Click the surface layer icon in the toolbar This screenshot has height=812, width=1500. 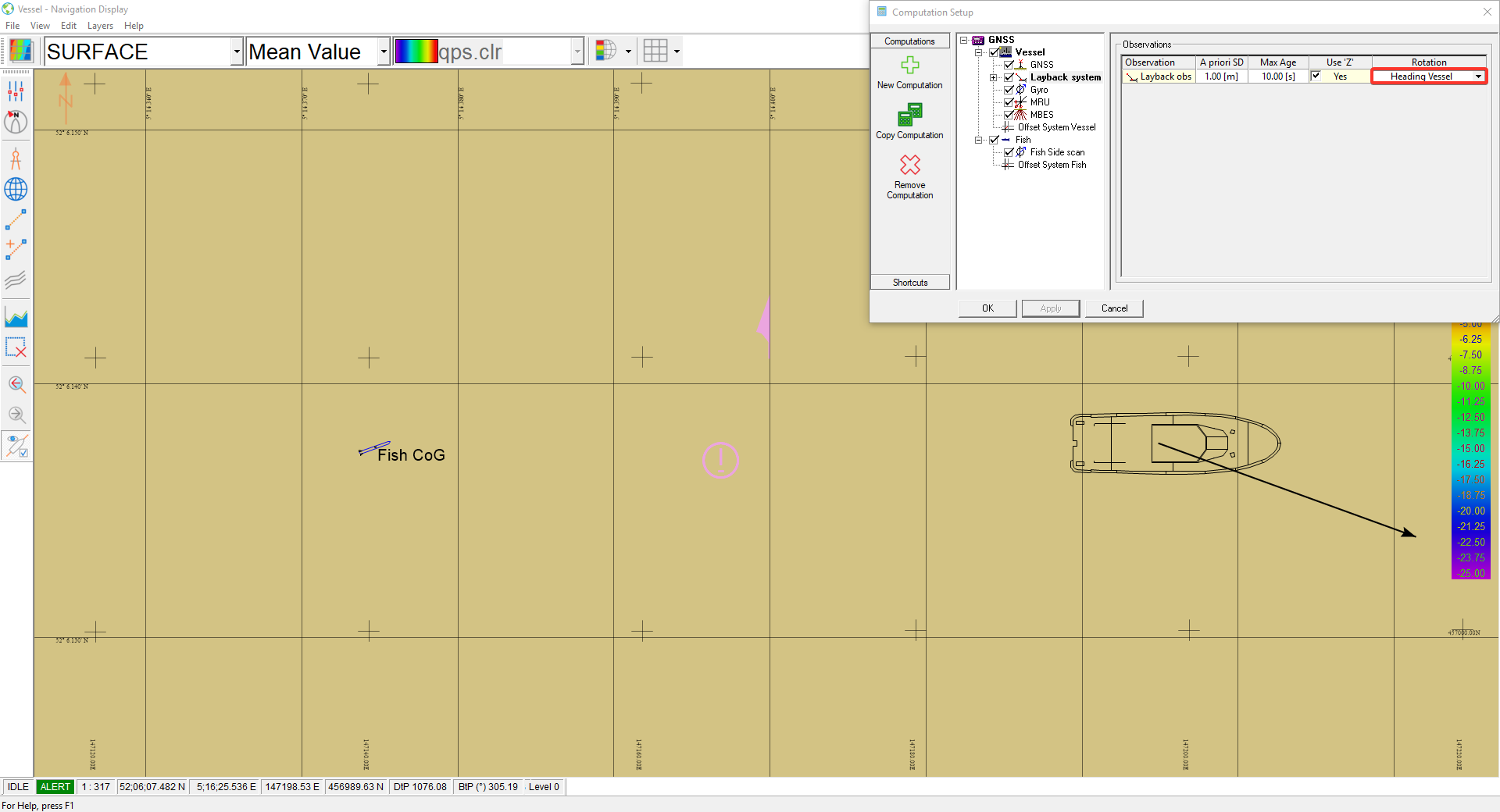tap(21, 51)
